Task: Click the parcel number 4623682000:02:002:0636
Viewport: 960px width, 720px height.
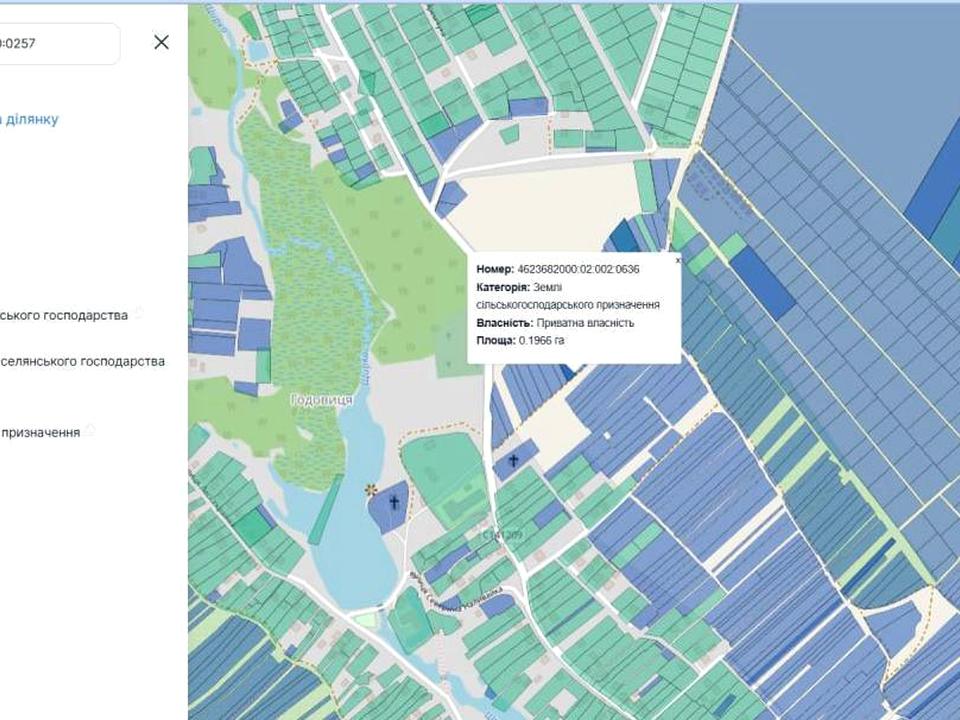Action: (x=578, y=269)
